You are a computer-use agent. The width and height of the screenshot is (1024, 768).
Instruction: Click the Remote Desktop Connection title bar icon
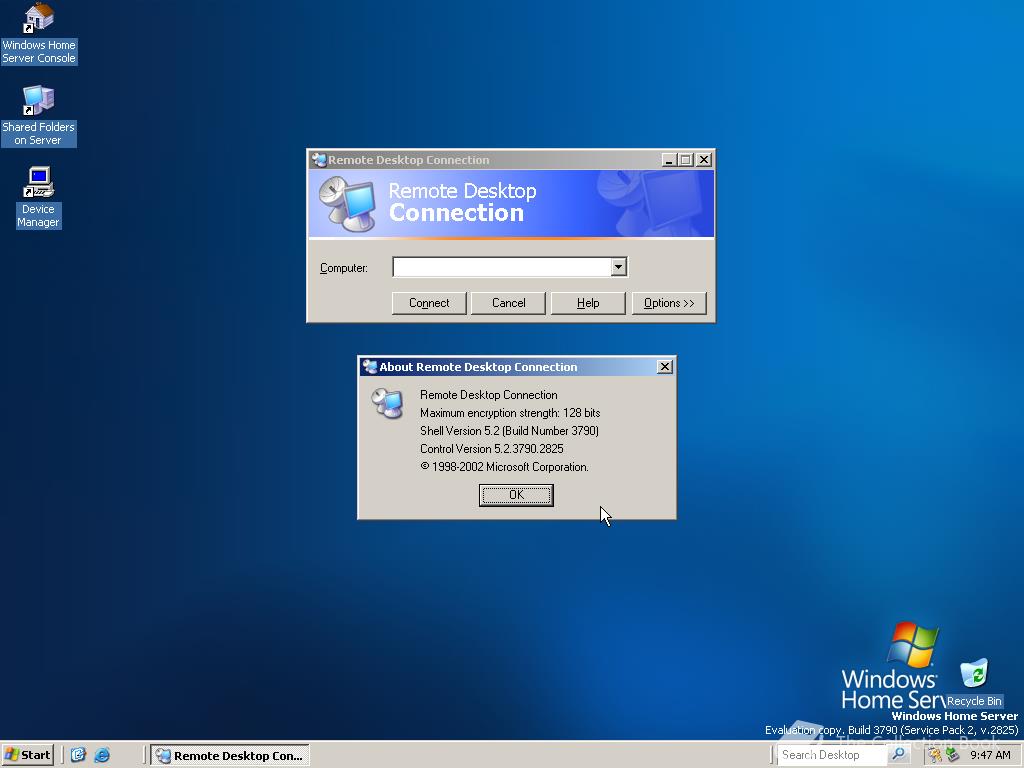(x=319, y=160)
